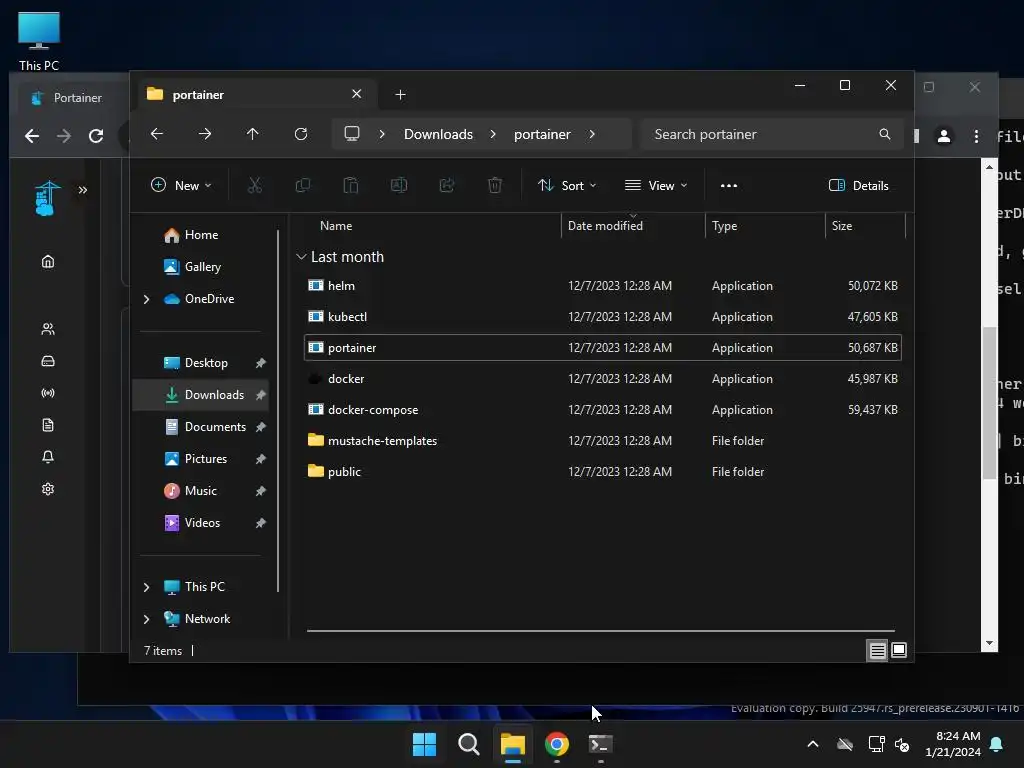This screenshot has height=768, width=1024.
Task: Open the See more ellipsis menu
Action: tap(729, 185)
